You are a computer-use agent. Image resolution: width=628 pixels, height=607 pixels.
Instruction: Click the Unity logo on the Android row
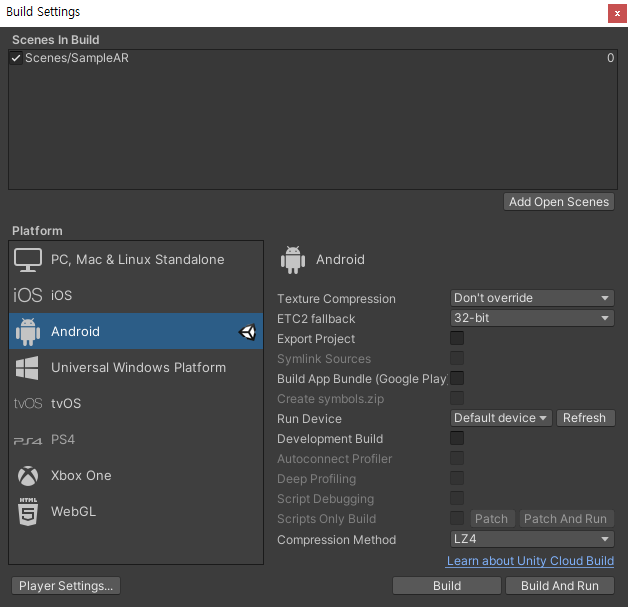248,332
